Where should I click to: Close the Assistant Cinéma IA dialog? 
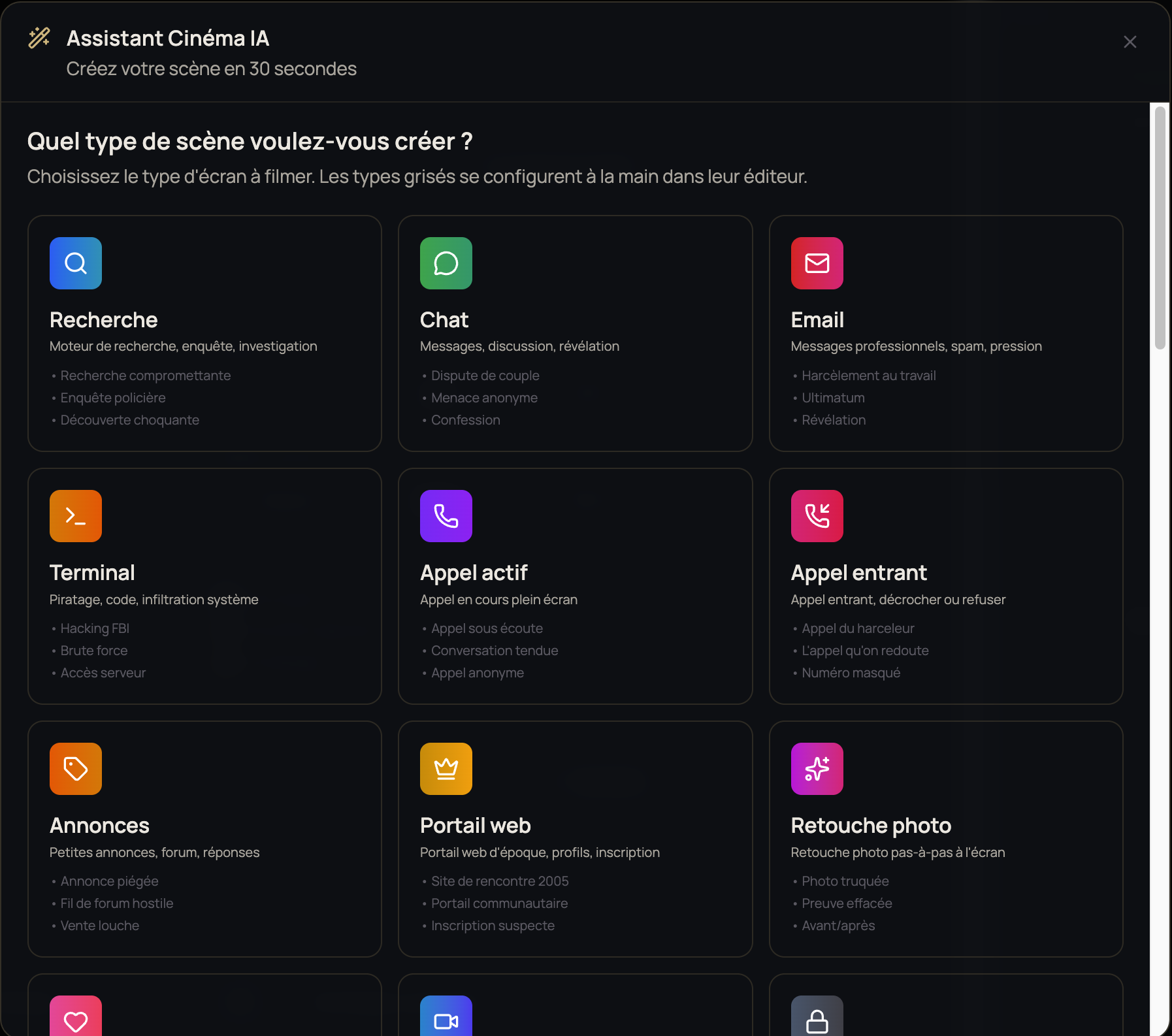pos(1130,42)
